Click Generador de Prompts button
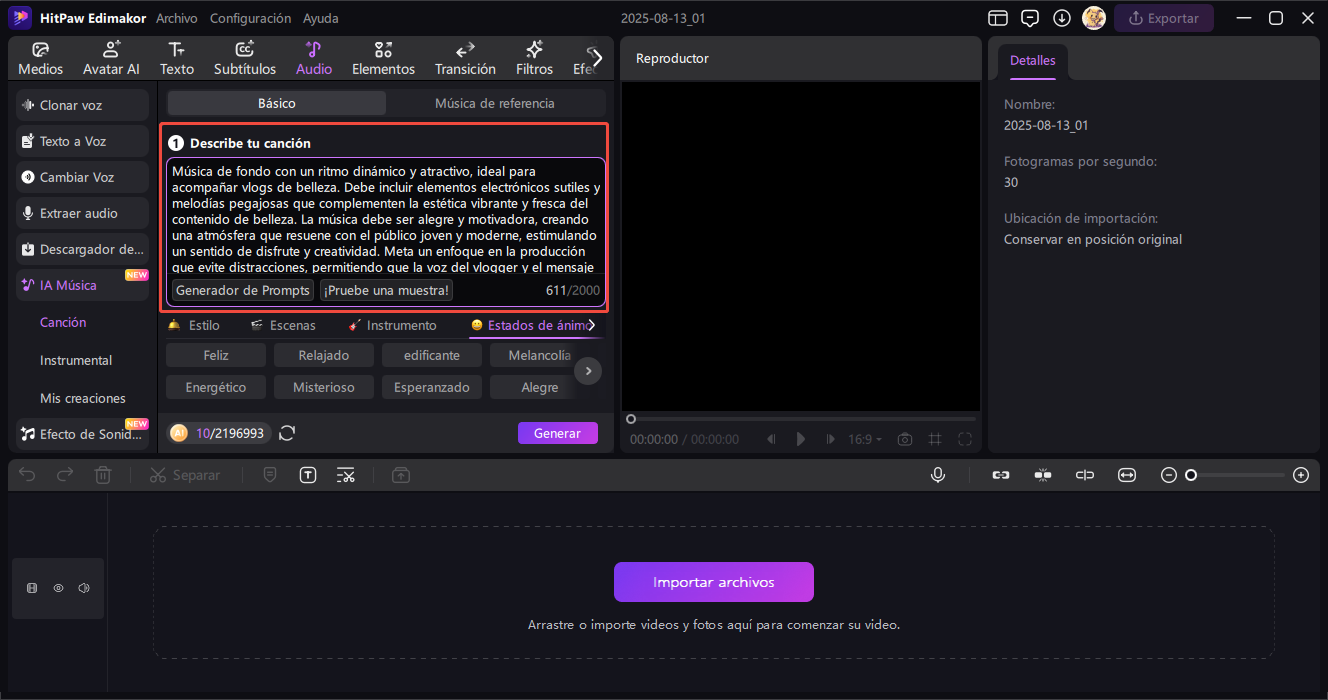Image resolution: width=1328 pixels, height=700 pixels. 243,290
